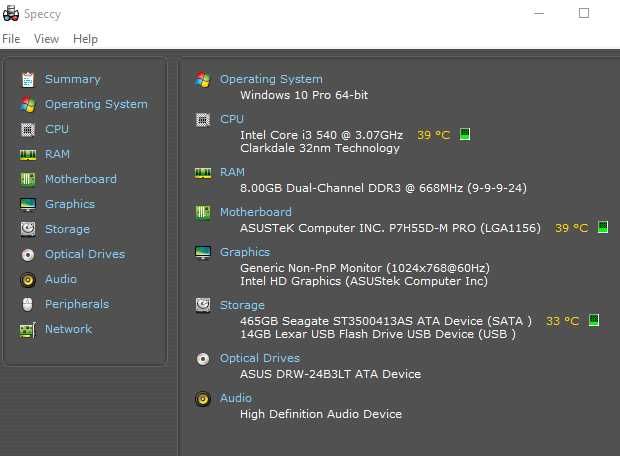Select 'ASUS DRW-24B3LT ATA Device' line
Image resolution: width=620 pixels, height=456 pixels.
(x=331, y=374)
